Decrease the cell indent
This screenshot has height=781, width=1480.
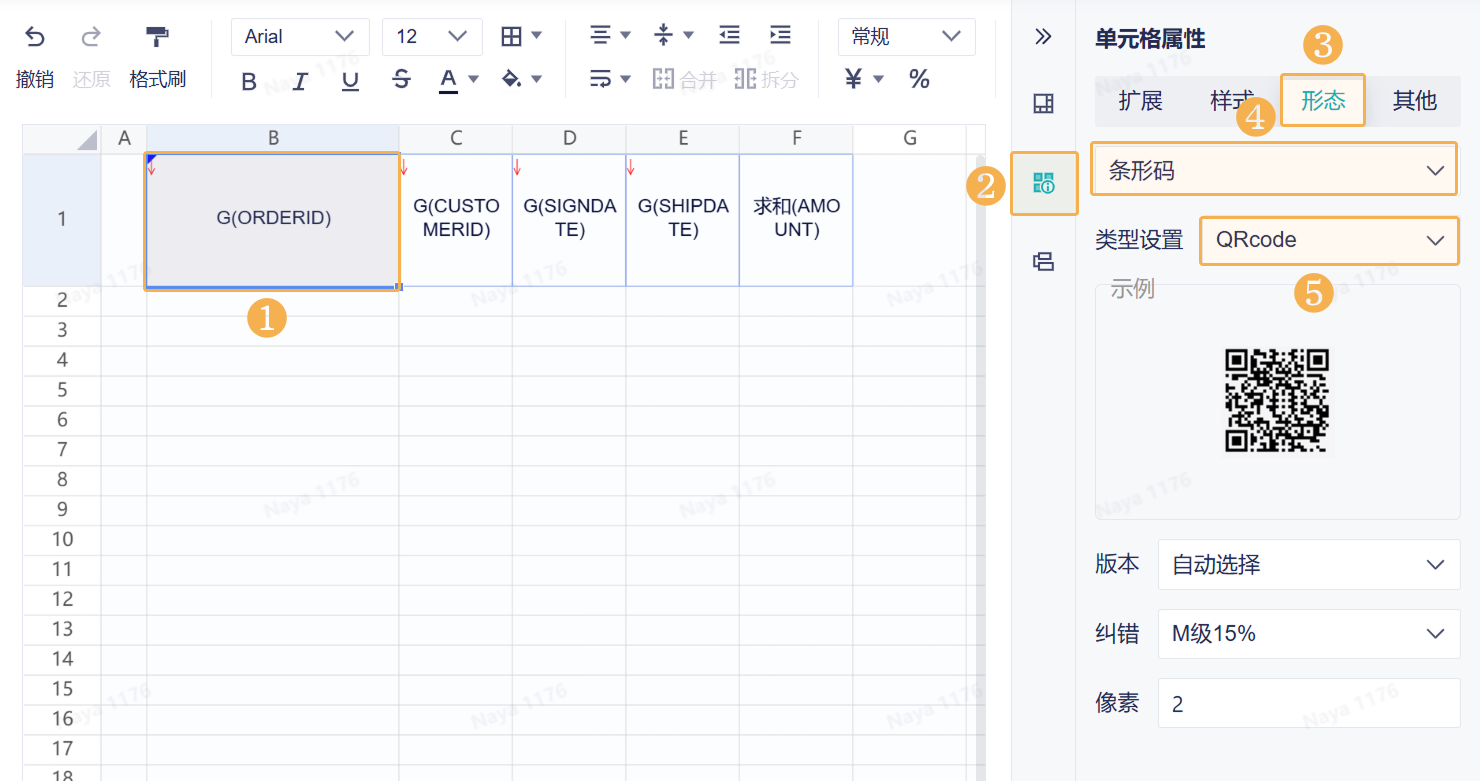(x=729, y=35)
